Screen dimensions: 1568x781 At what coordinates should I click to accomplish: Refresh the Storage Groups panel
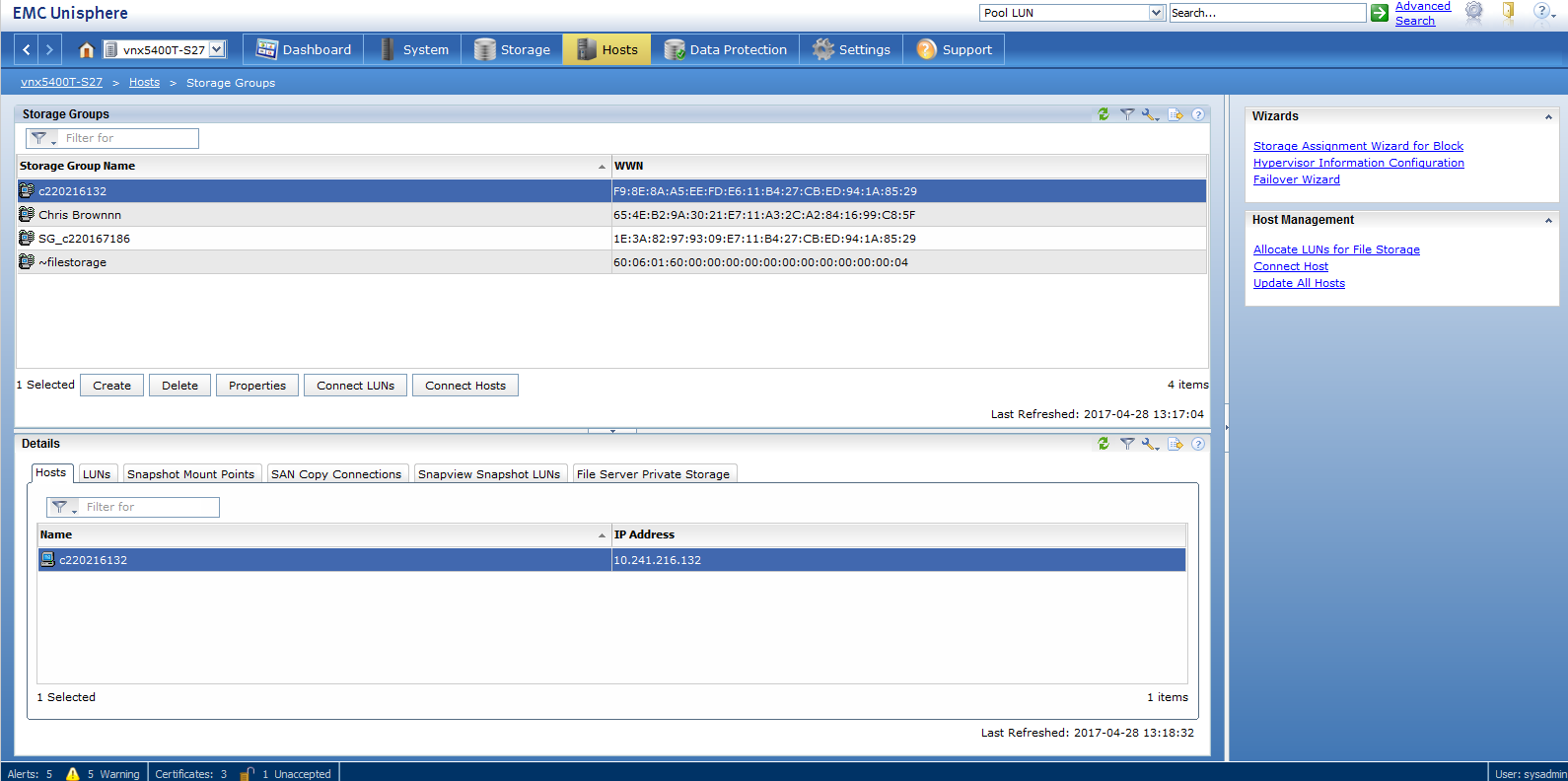coord(1104,114)
